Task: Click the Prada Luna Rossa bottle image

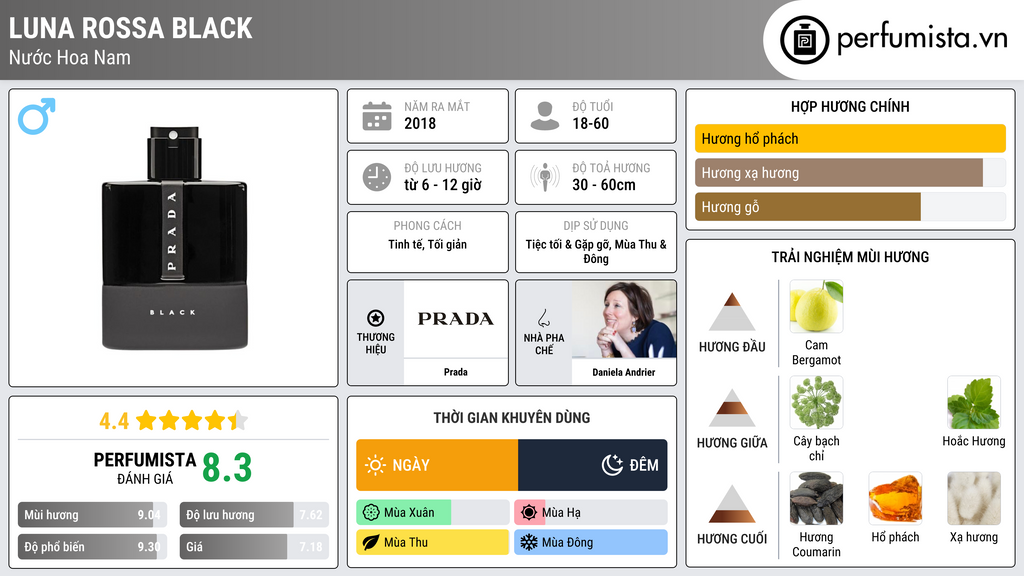Action: coord(174,238)
